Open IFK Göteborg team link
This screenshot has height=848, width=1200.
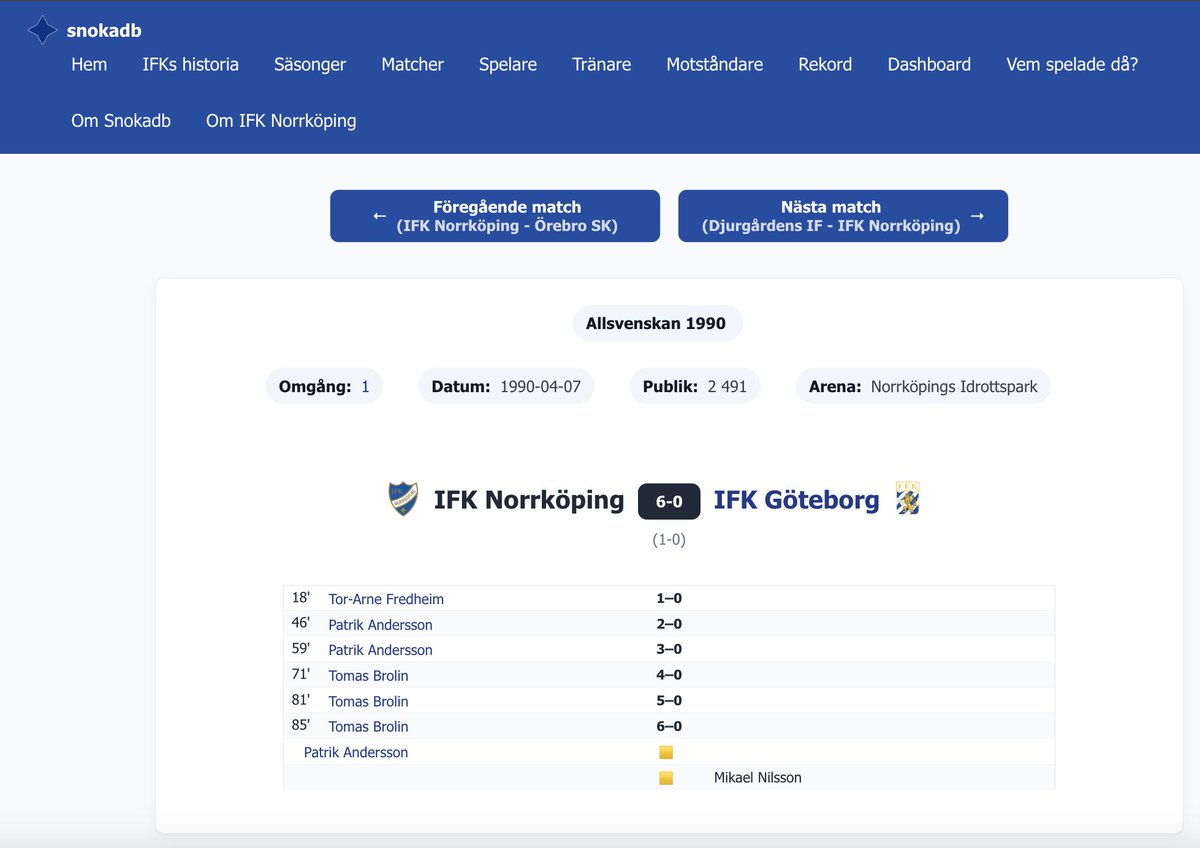(x=796, y=499)
